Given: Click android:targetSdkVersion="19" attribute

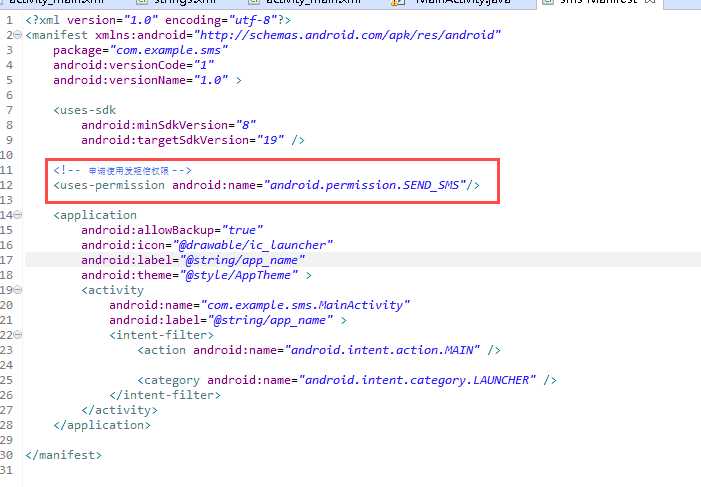Looking at the screenshot, I should point(182,140).
